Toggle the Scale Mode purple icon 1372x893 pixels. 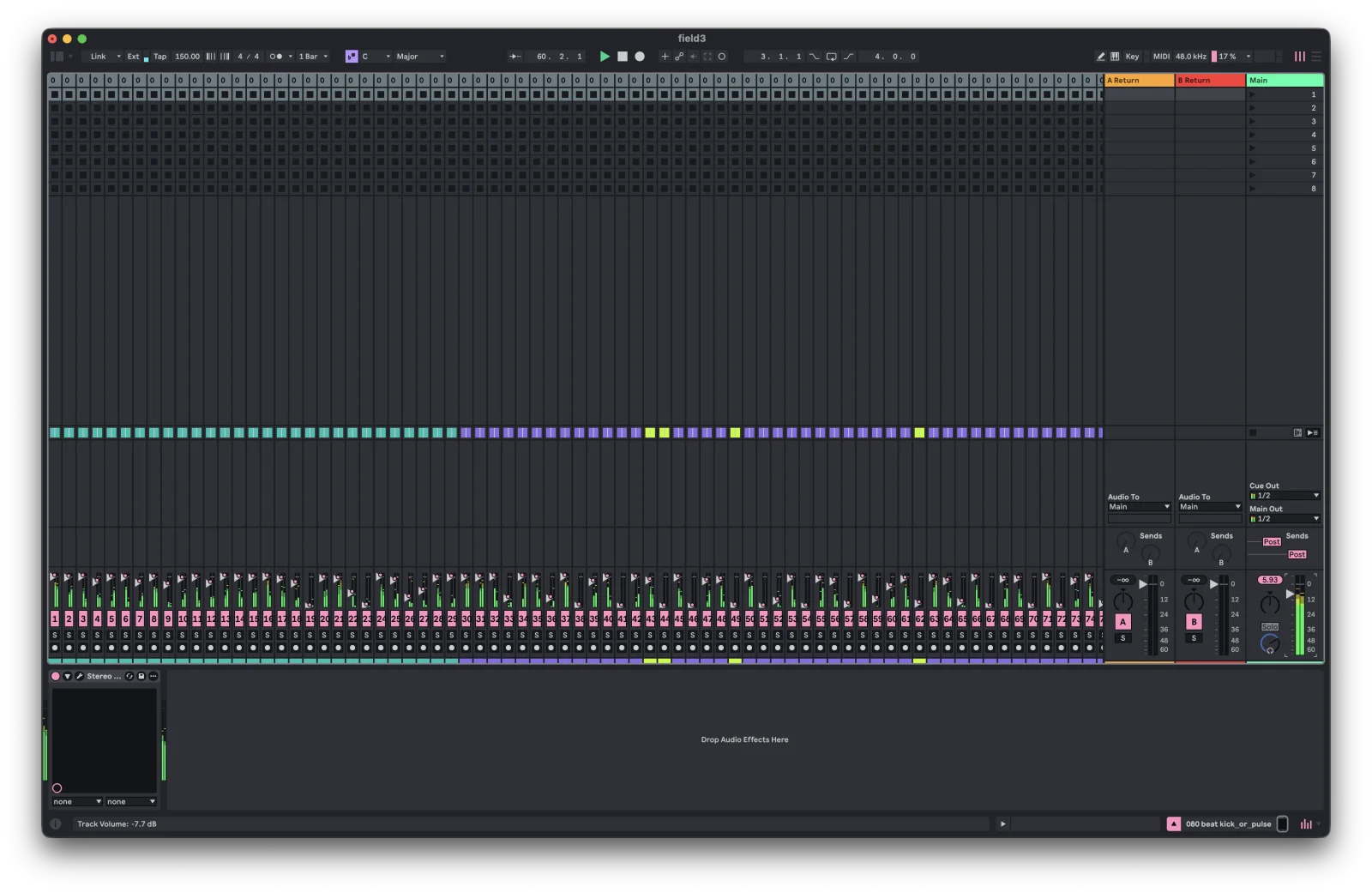[352, 57]
